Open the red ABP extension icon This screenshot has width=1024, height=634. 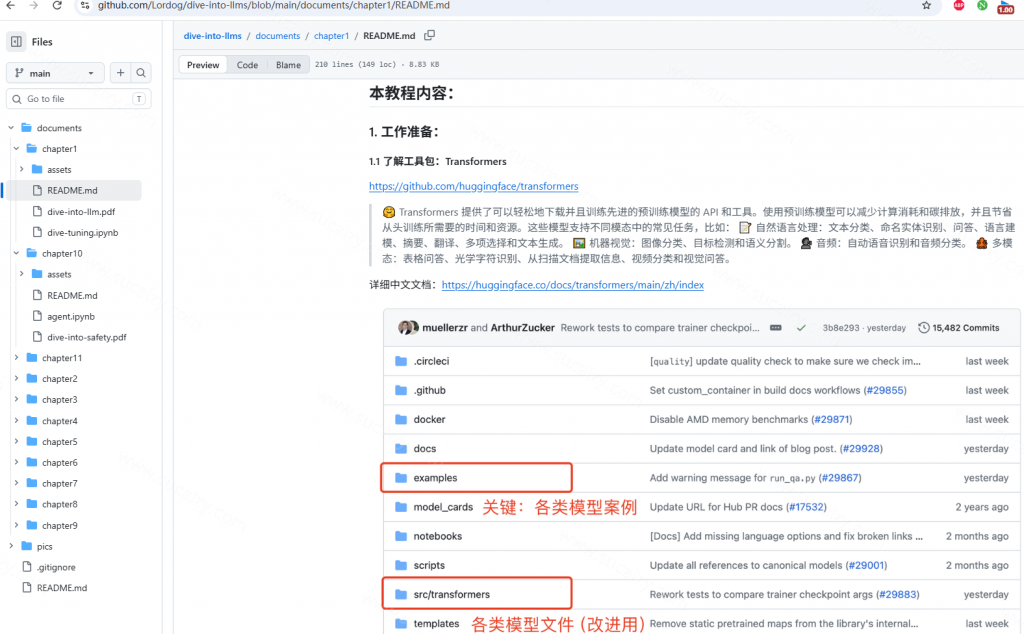pyautogui.click(x=959, y=5)
